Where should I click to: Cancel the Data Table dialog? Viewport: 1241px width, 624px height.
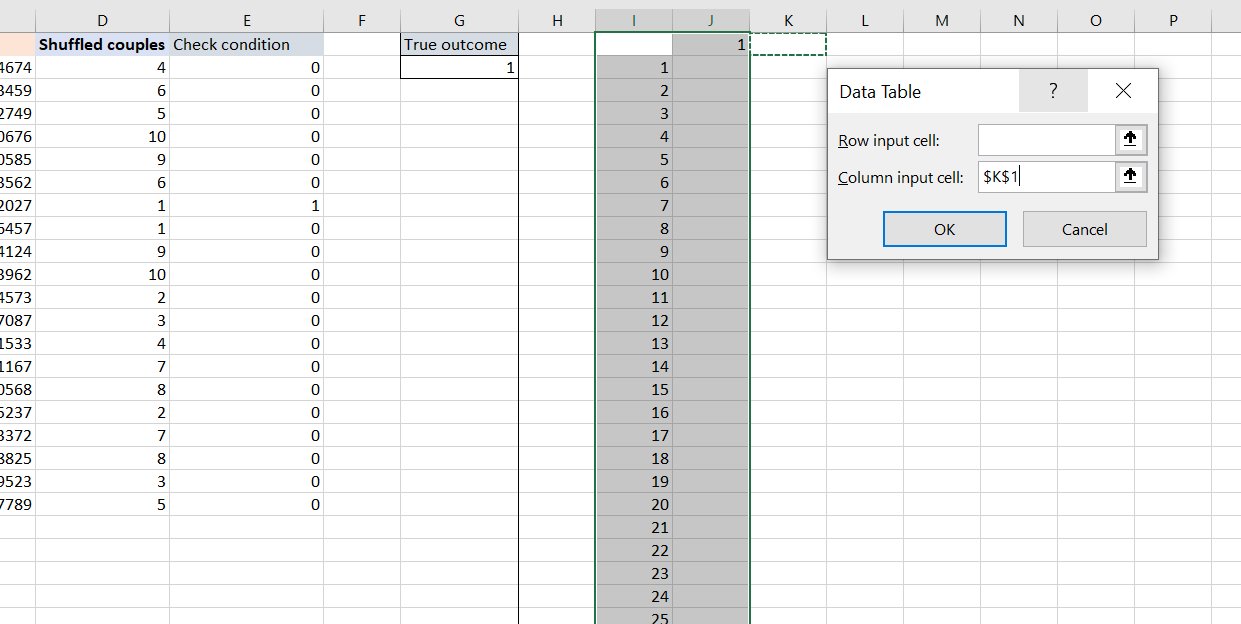click(x=1084, y=229)
